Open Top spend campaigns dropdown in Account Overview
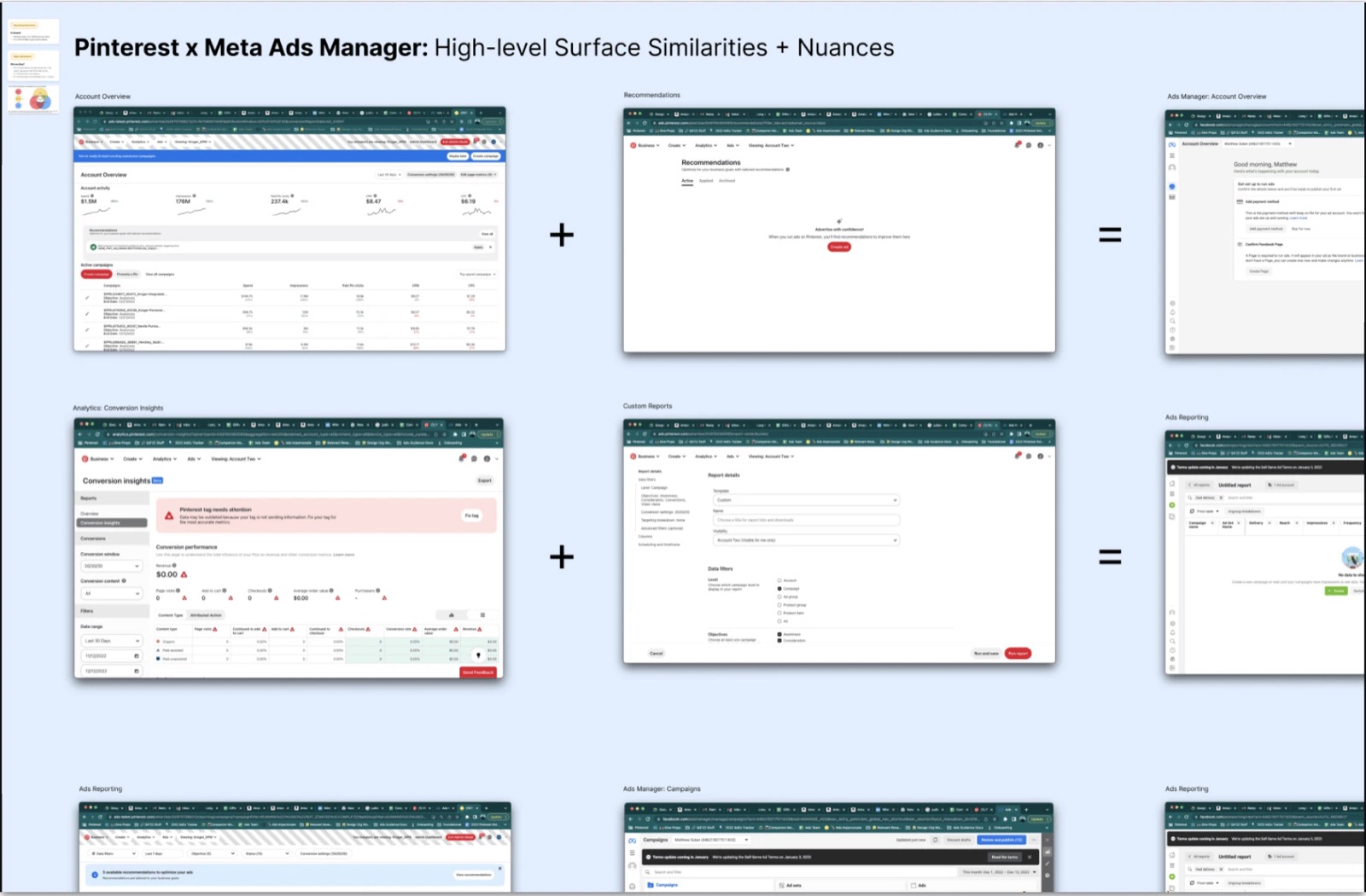 coord(477,274)
